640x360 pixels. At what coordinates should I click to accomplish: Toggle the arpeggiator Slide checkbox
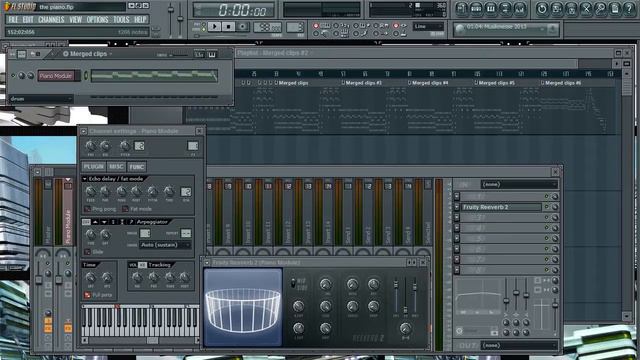[x=87, y=252]
